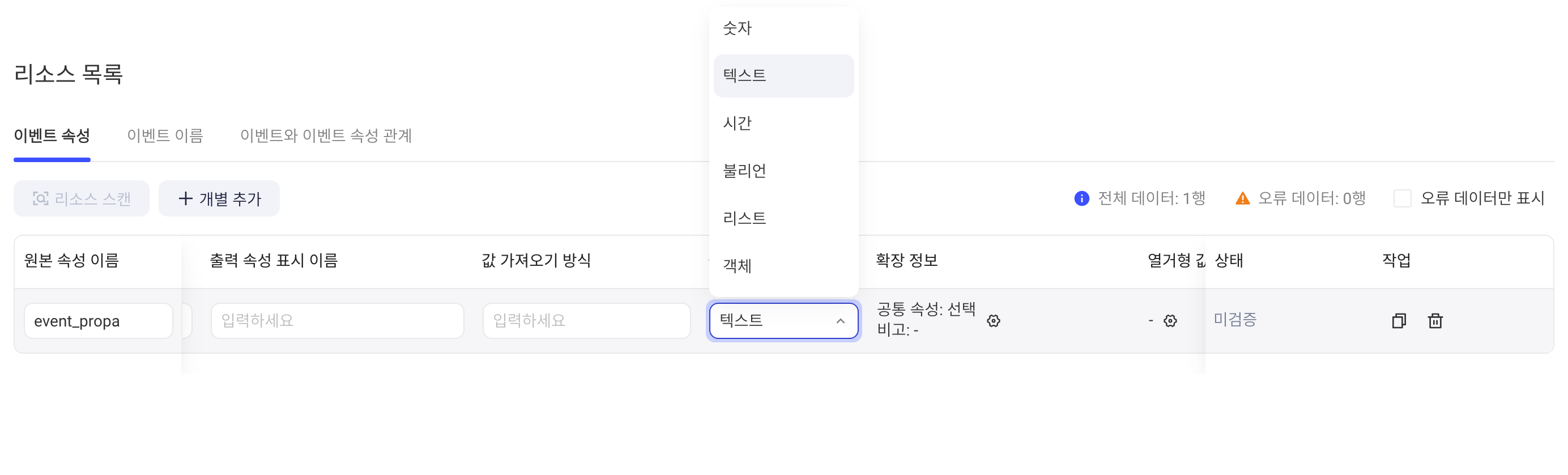The width and height of the screenshot is (1568, 475).
Task: Open the 열거형 값 settings gear
Action: (1170, 321)
